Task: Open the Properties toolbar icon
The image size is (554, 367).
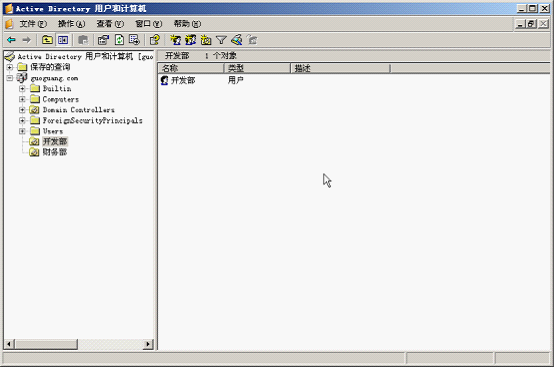Action: 103,40
